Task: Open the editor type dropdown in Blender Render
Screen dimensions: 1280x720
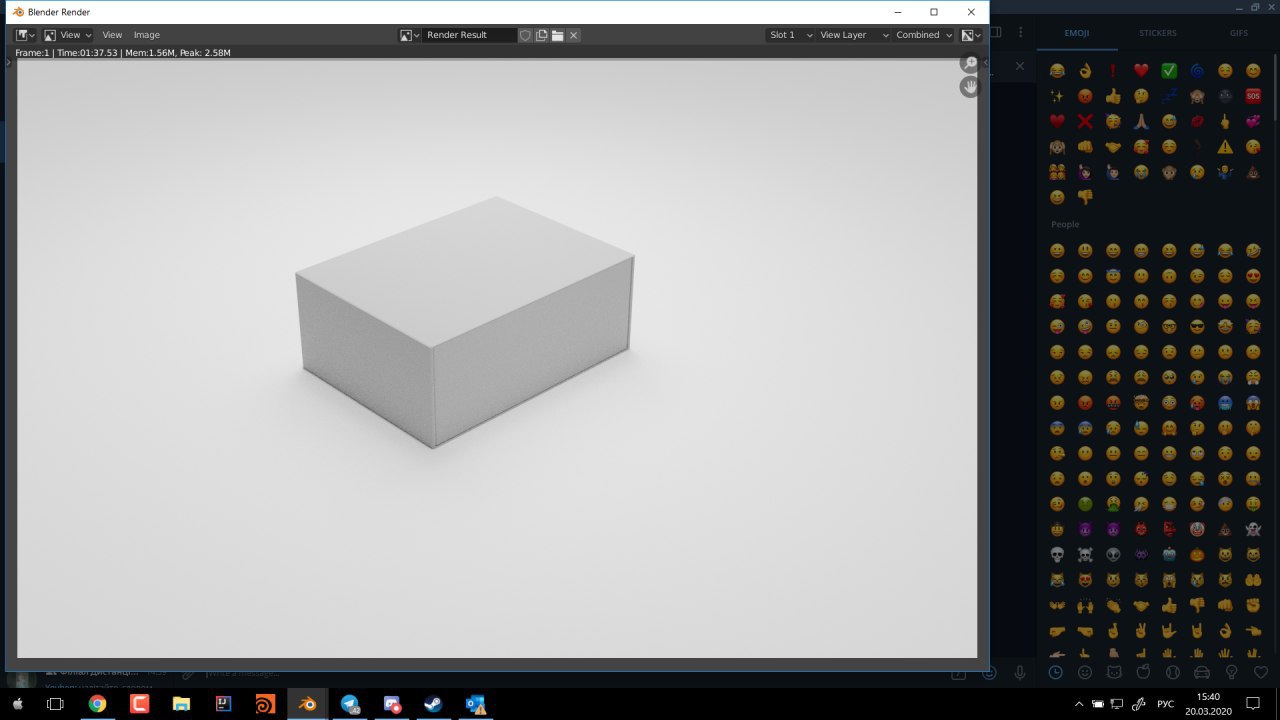Action: [25, 35]
